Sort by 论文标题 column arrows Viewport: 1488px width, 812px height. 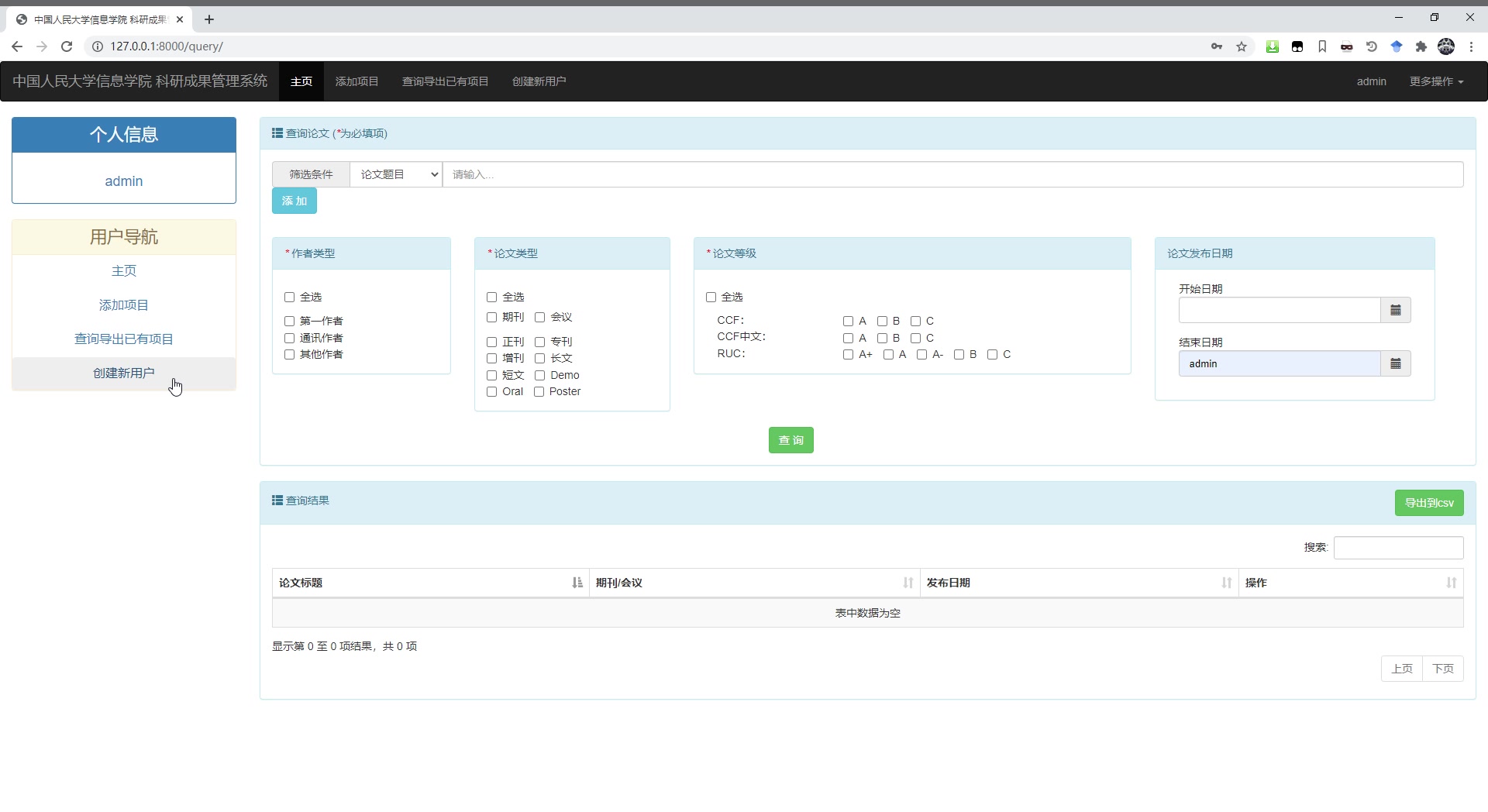coord(577,583)
